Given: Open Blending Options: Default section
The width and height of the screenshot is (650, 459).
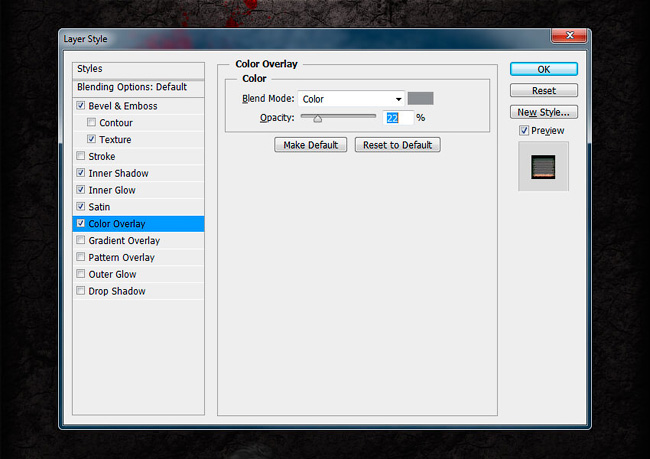Looking at the screenshot, I should pos(138,87).
